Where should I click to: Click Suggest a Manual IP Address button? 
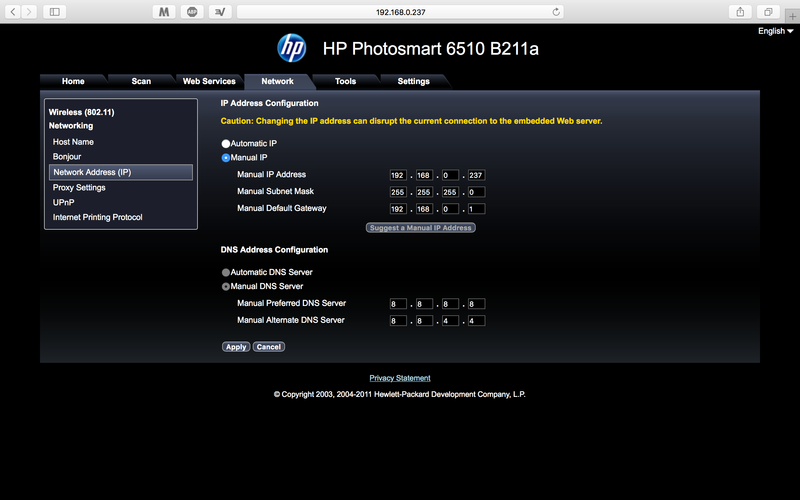pos(420,228)
